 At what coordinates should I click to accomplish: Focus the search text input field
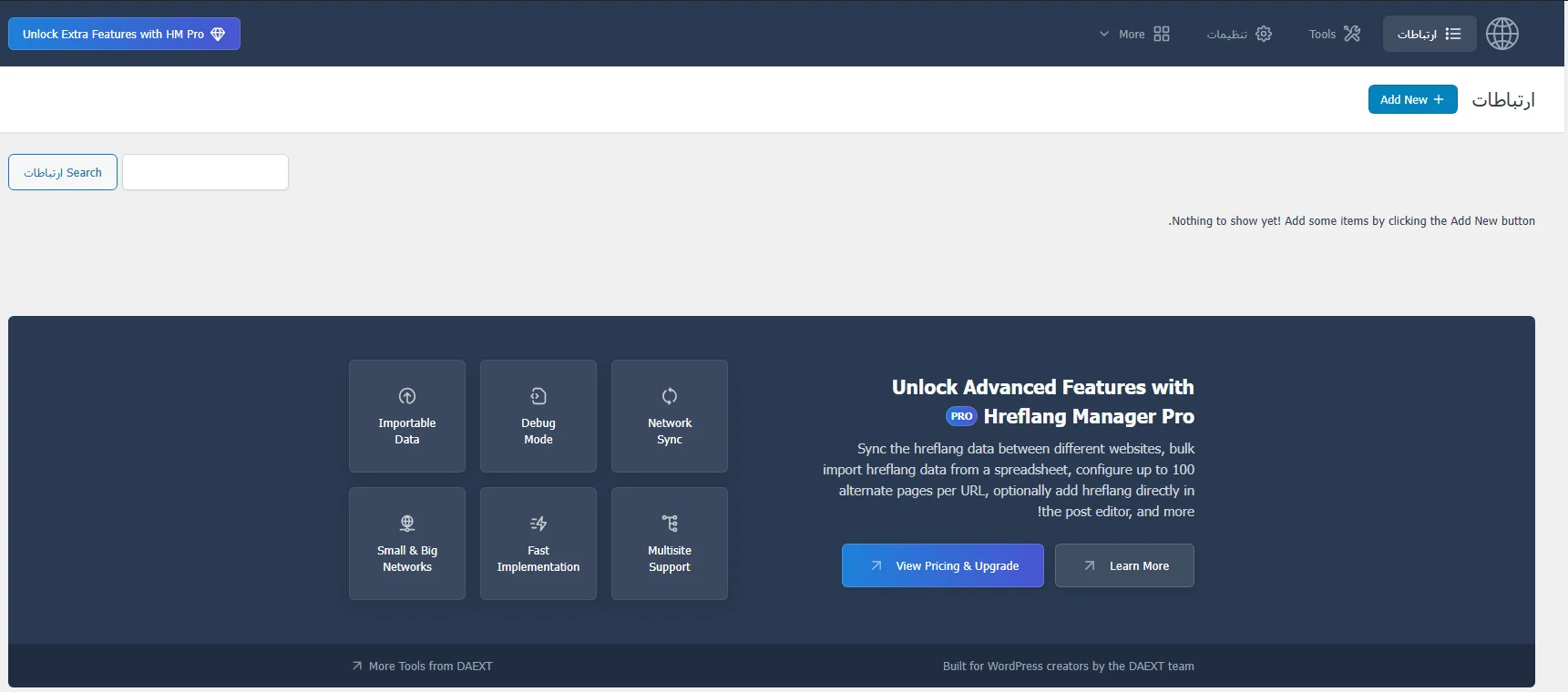[205, 172]
